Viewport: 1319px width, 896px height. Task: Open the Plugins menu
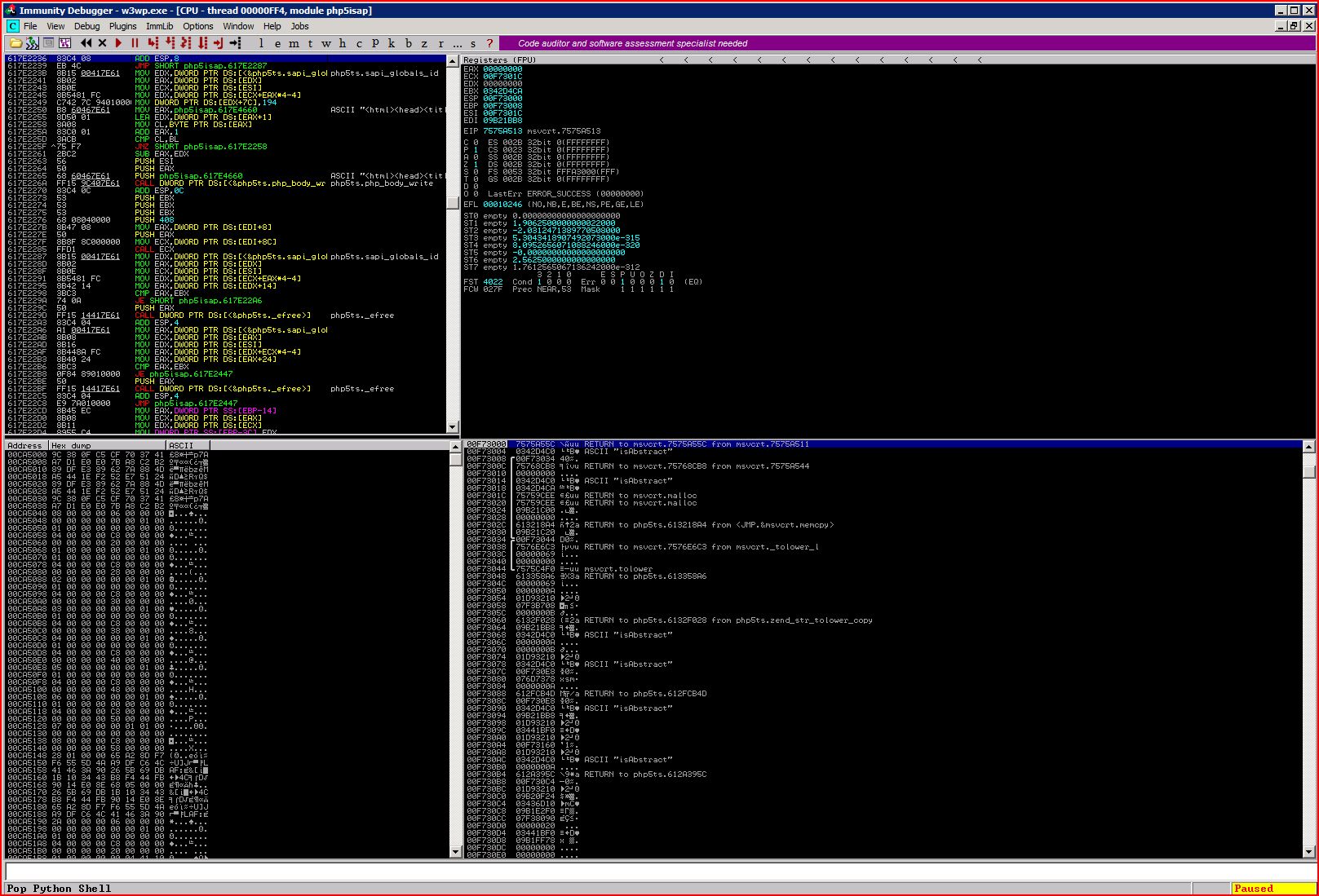tap(123, 26)
